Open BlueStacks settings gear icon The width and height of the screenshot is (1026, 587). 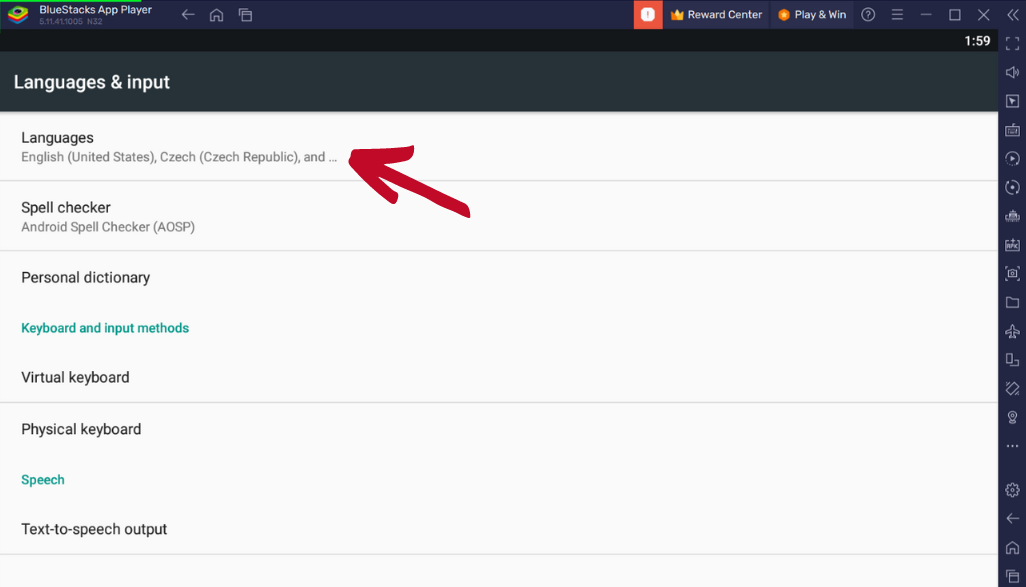click(x=1012, y=490)
